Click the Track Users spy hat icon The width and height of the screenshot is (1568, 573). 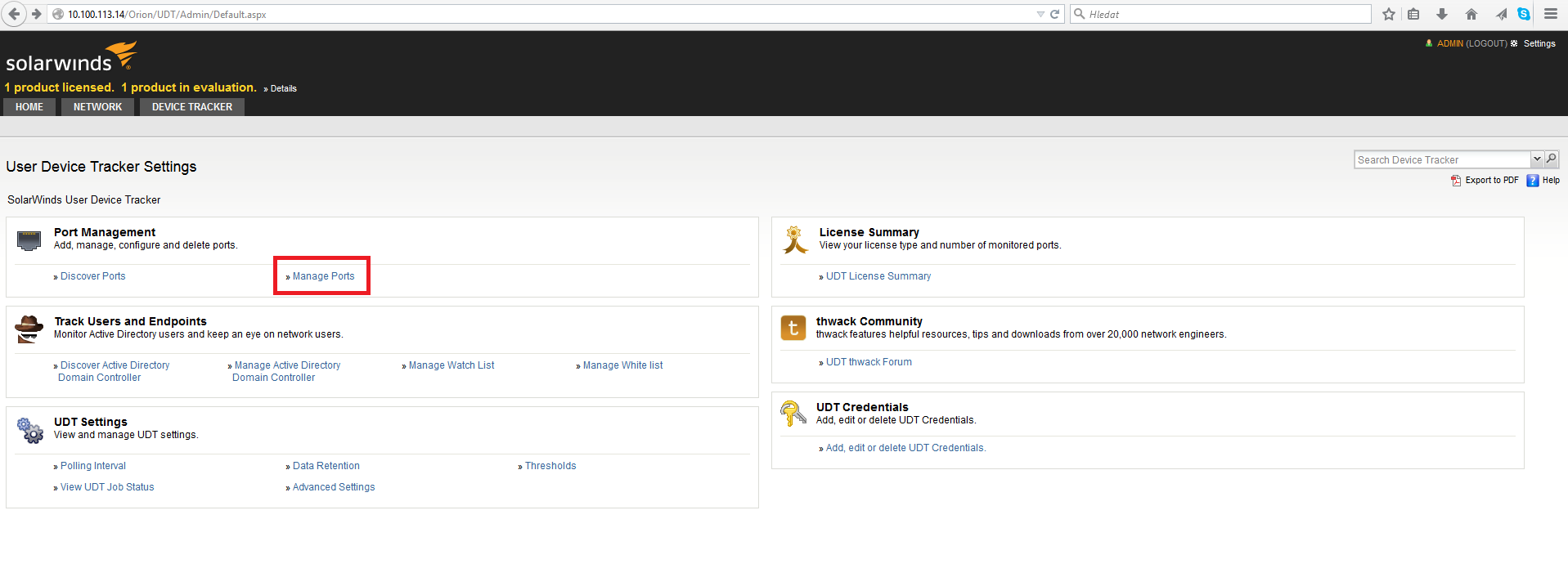[x=29, y=329]
